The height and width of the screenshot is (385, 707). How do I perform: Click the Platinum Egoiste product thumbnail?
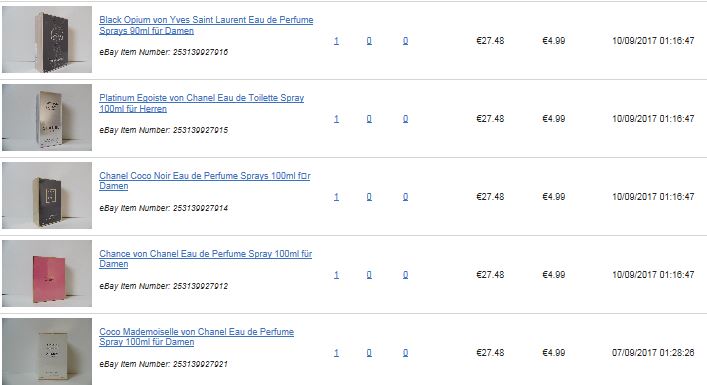(47, 117)
